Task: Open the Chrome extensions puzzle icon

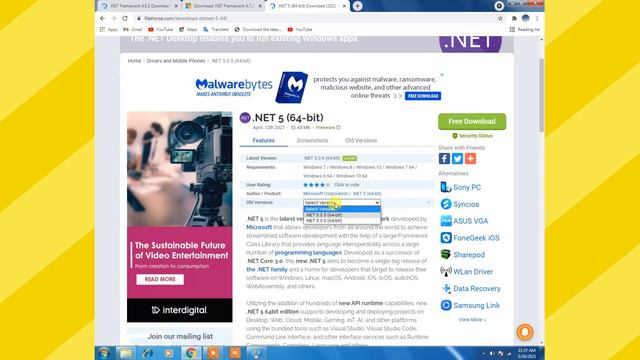Action: pyautogui.click(x=514, y=18)
